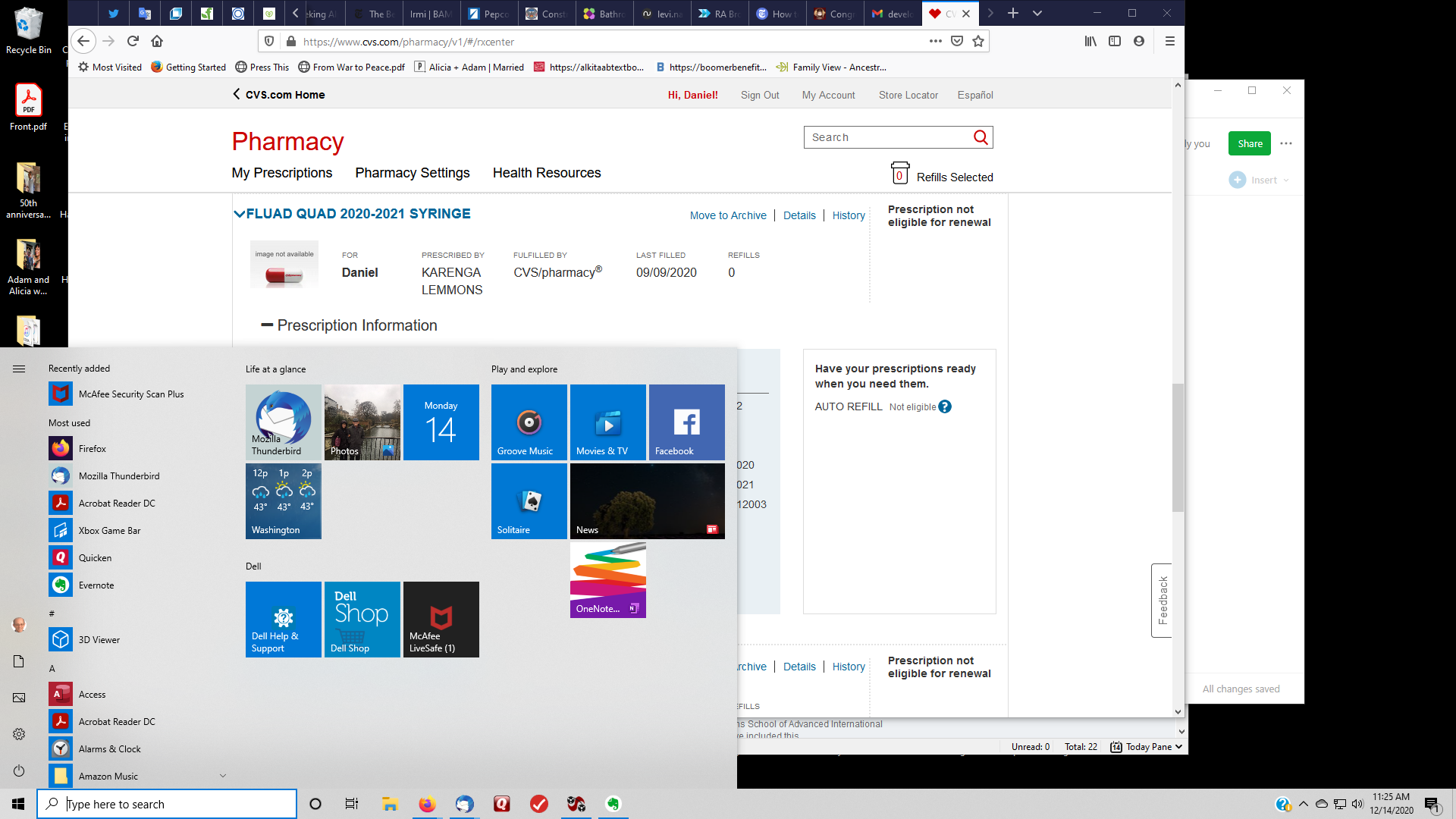Bookmark this page with the star icon
The image size is (1456, 819).
point(978,42)
